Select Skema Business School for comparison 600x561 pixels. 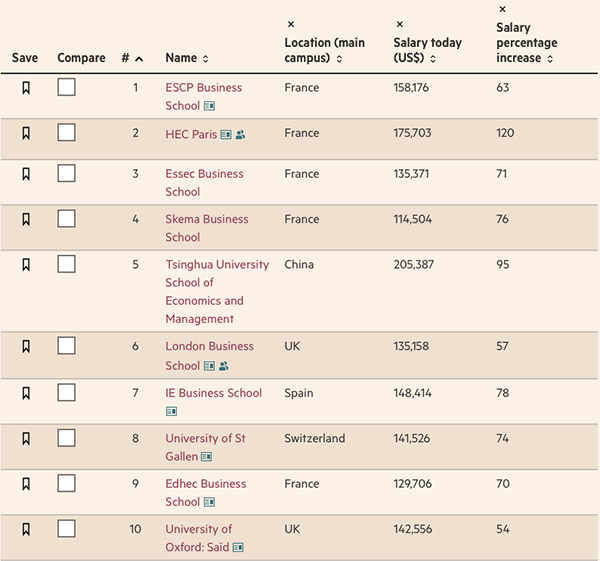pos(66,219)
